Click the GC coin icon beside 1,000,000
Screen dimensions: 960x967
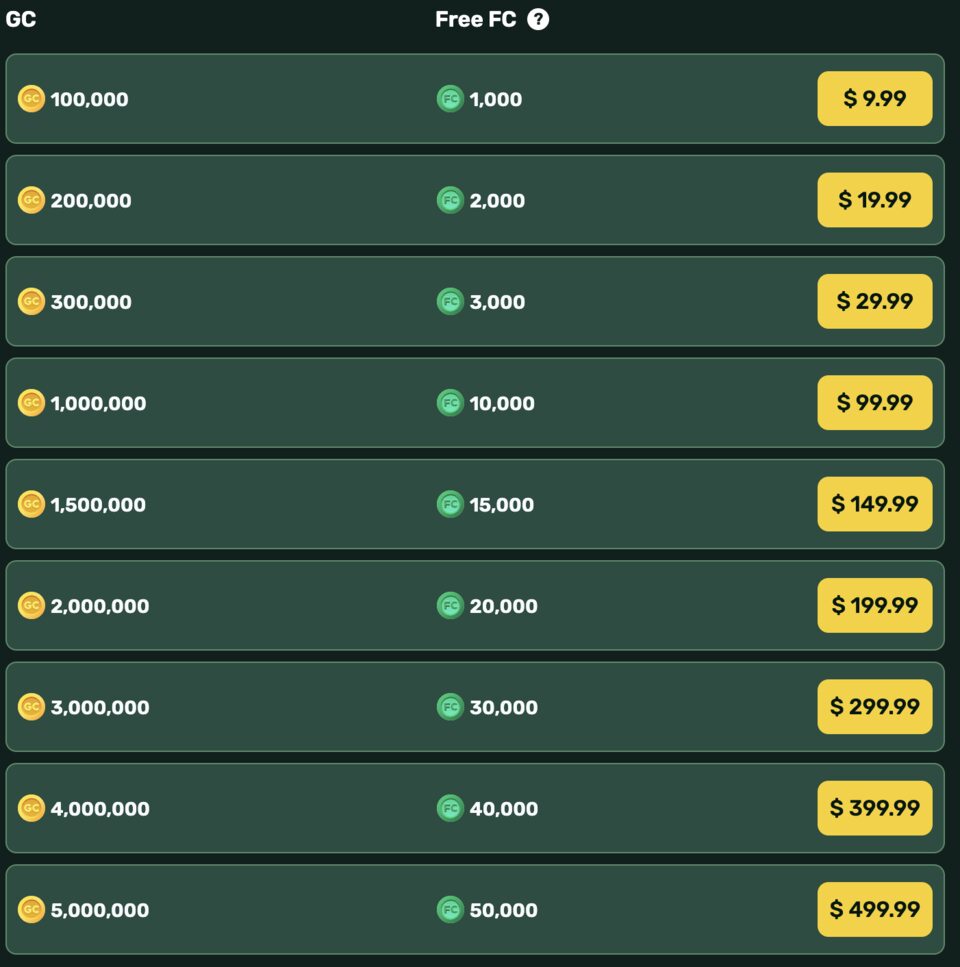coord(31,403)
